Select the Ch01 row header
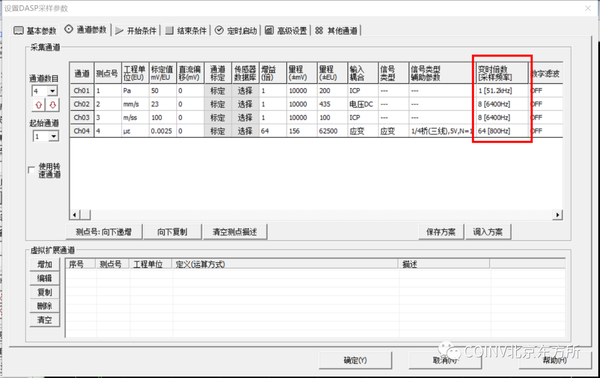 [x=82, y=91]
